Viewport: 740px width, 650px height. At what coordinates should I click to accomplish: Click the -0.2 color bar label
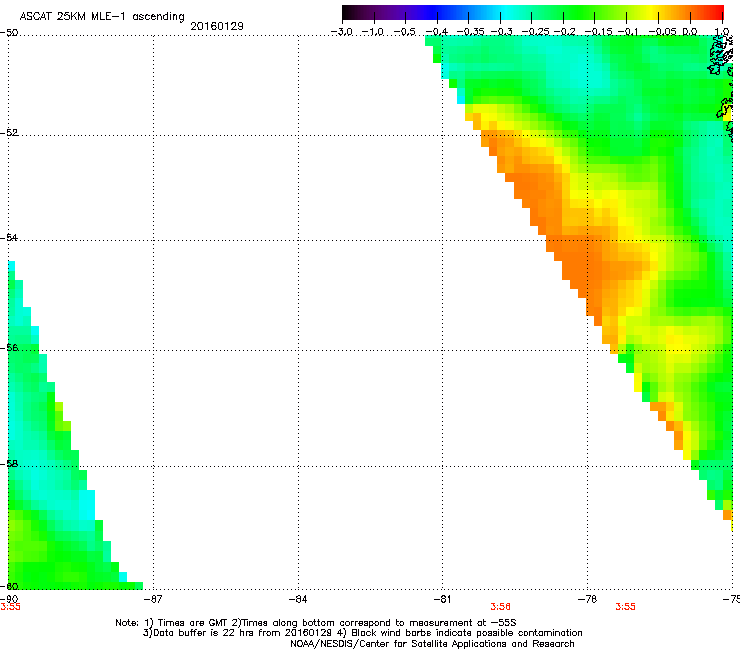click(565, 32)
